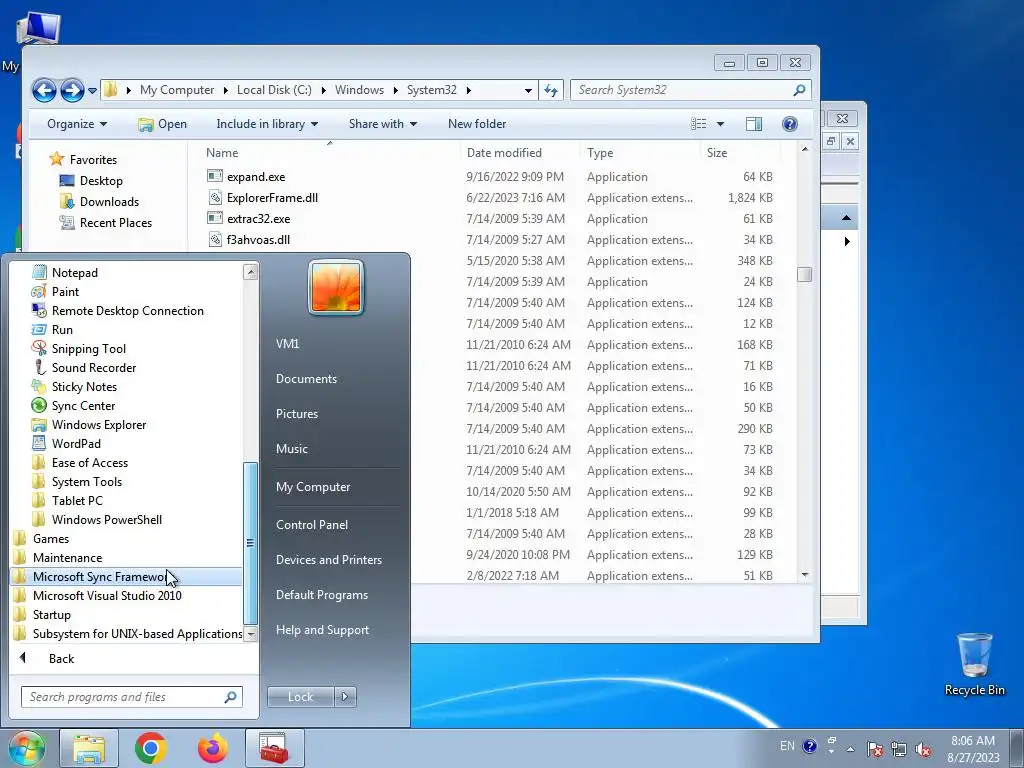Create a New folder
The height and width of the screenshot is (768, 1024).
pyautogui.click(x=477, y=124)
